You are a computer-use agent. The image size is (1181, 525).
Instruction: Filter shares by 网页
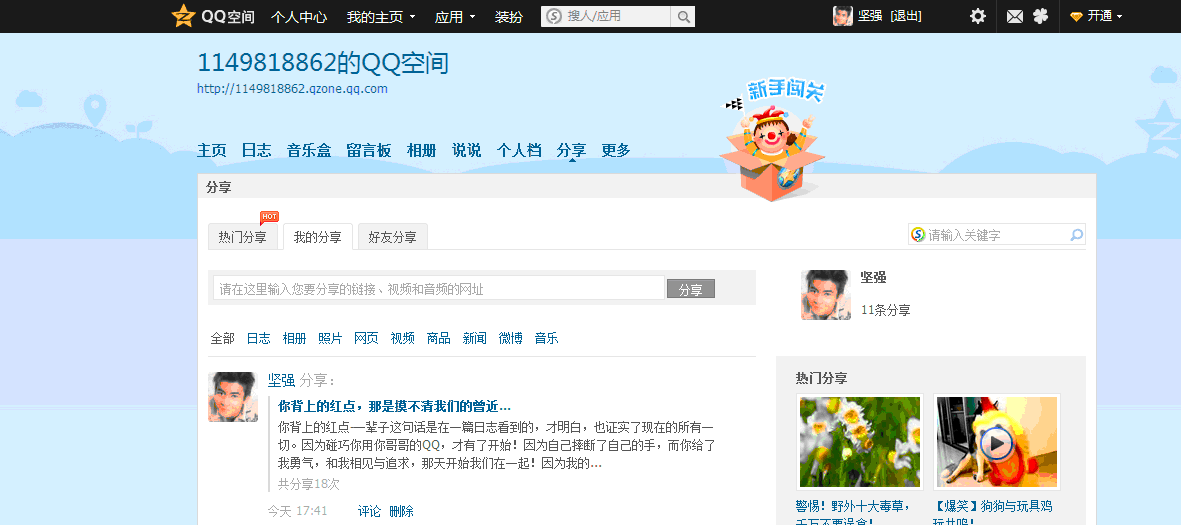pyautogui.click(x=366, y=338)
